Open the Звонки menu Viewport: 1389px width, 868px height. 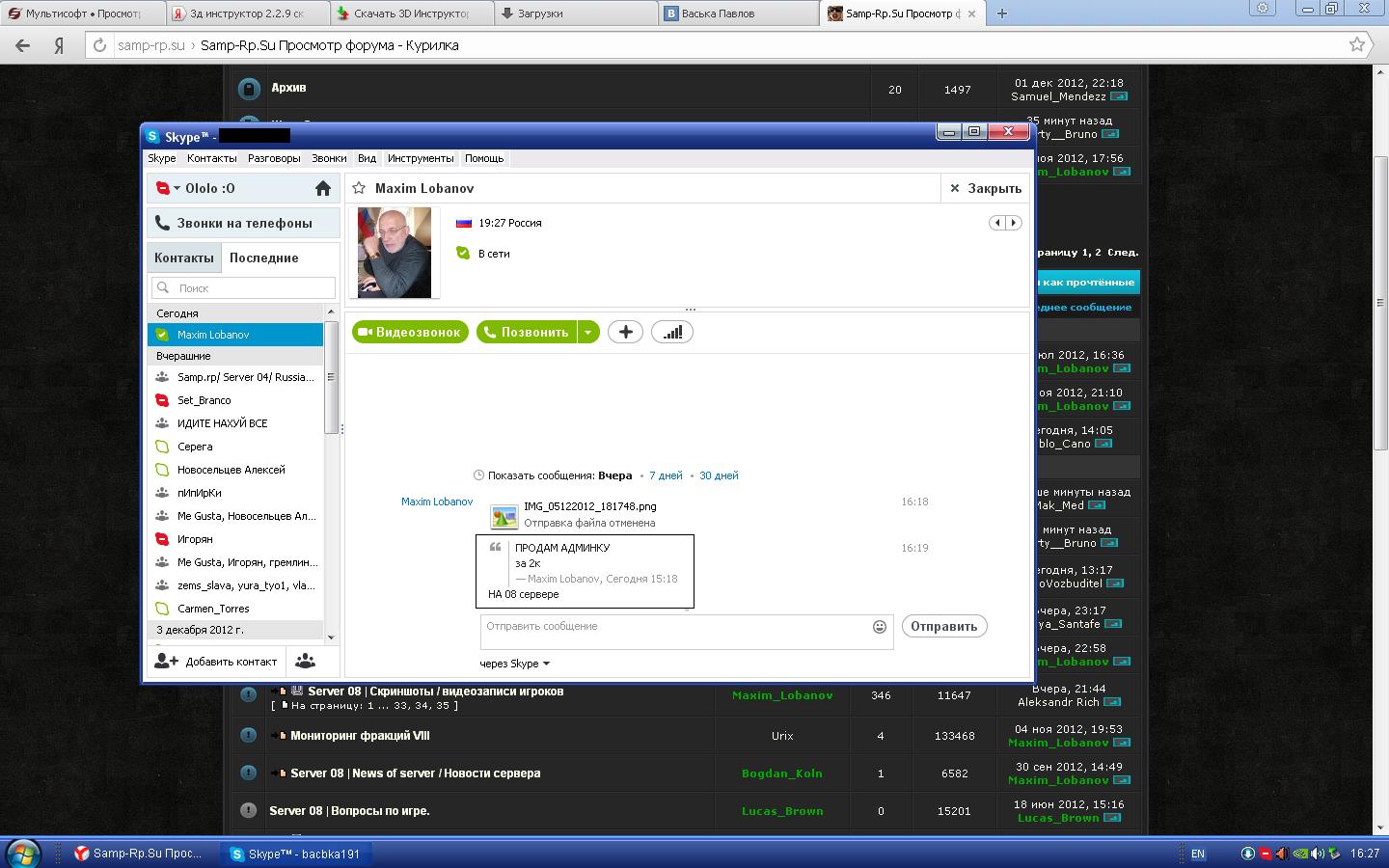coord(329,158)
